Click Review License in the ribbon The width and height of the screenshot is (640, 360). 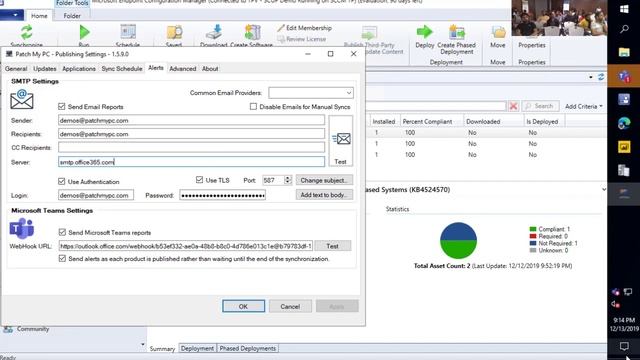(x=302, y=39)
